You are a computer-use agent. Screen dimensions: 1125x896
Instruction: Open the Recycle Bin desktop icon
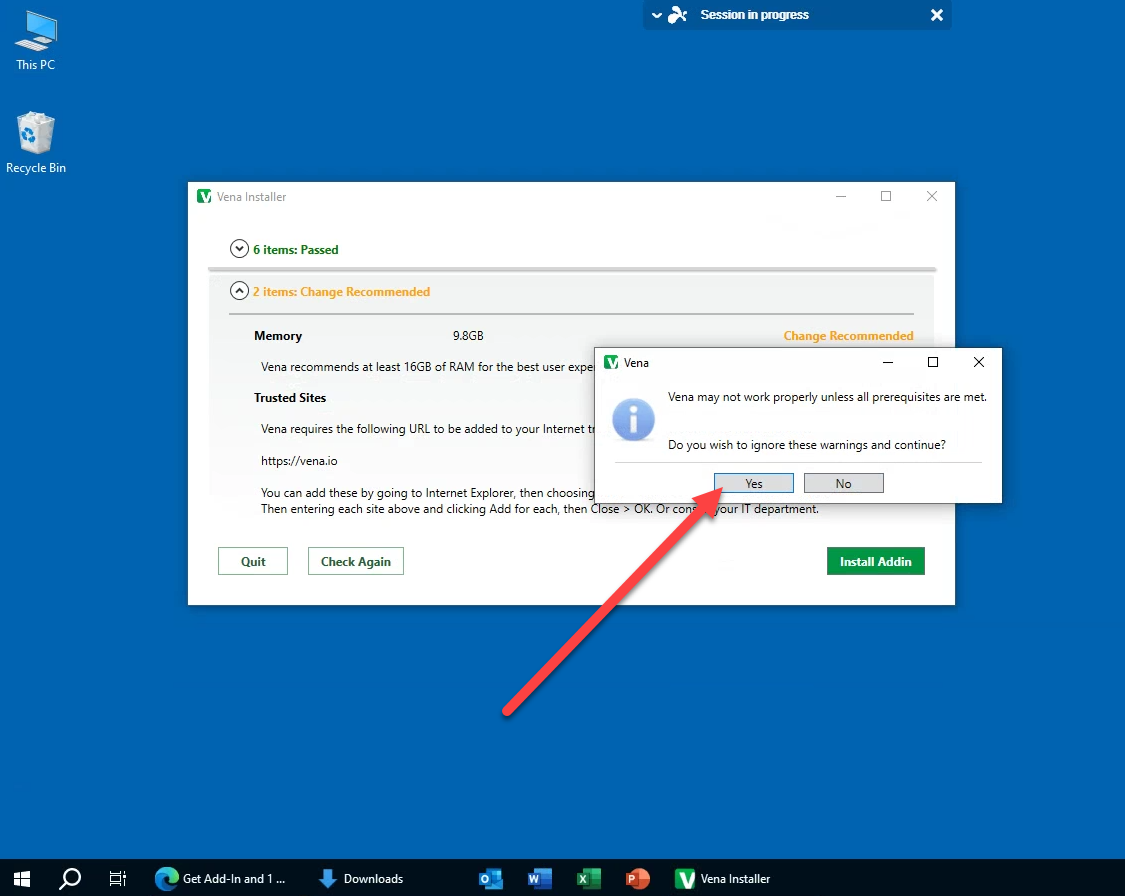point(35,143)
